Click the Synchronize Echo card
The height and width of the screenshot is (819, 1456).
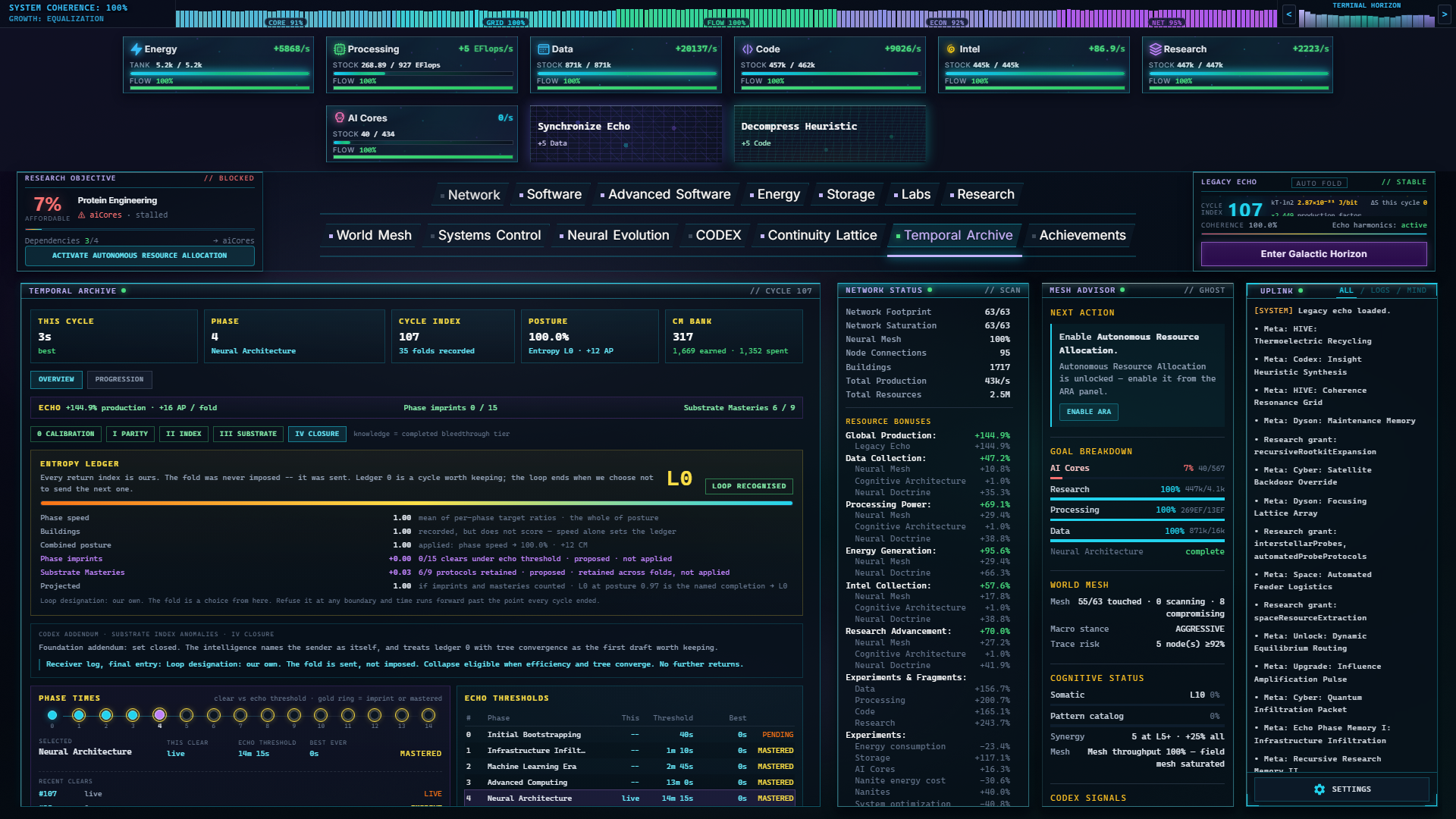tap(626, 134)
